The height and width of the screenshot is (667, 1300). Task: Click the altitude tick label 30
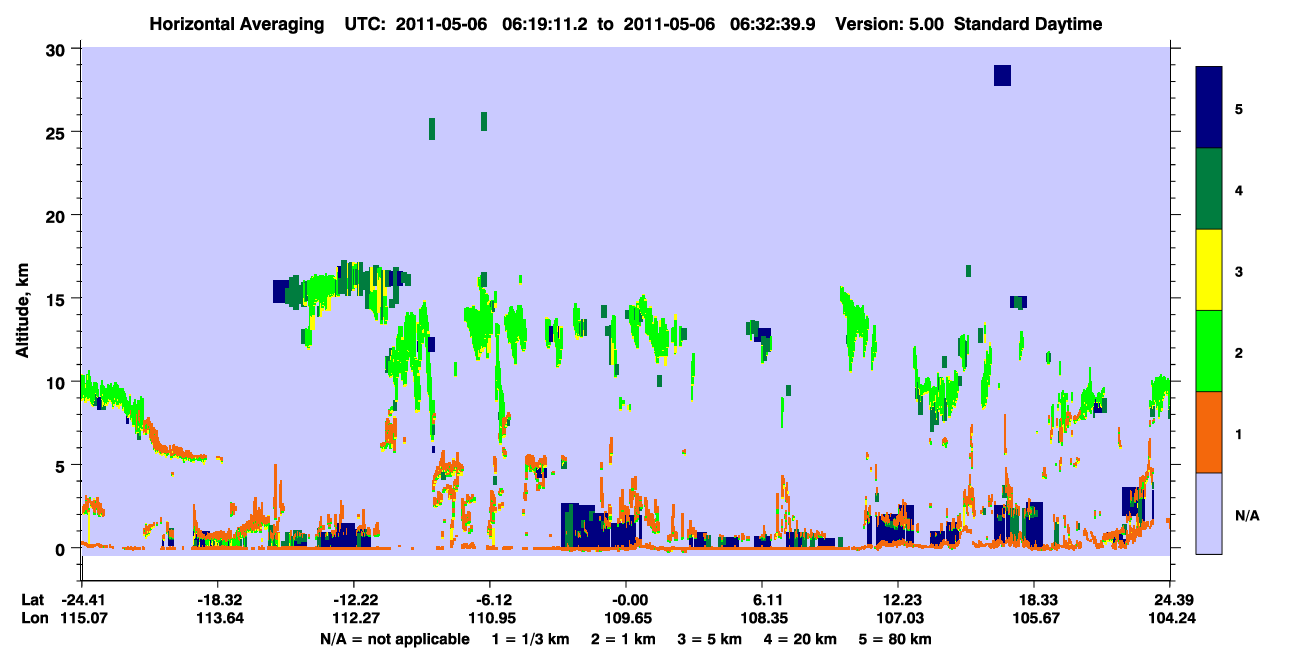(58, 49)
